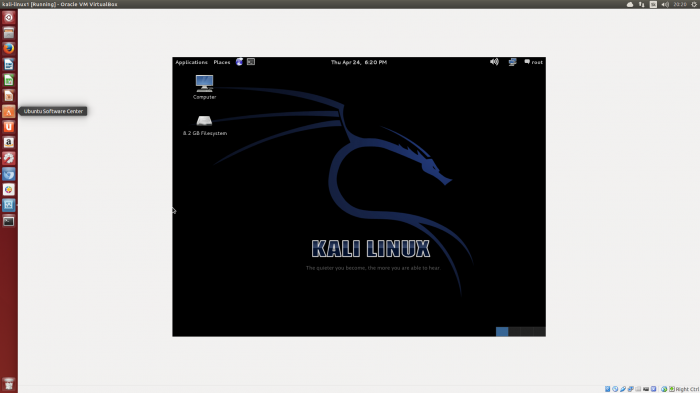Image resolution: width=700 pixels, height=393 pixels.
Task: Click the Kali volume speaker icon
Action: pyautogui.click(x=494, y=62)
